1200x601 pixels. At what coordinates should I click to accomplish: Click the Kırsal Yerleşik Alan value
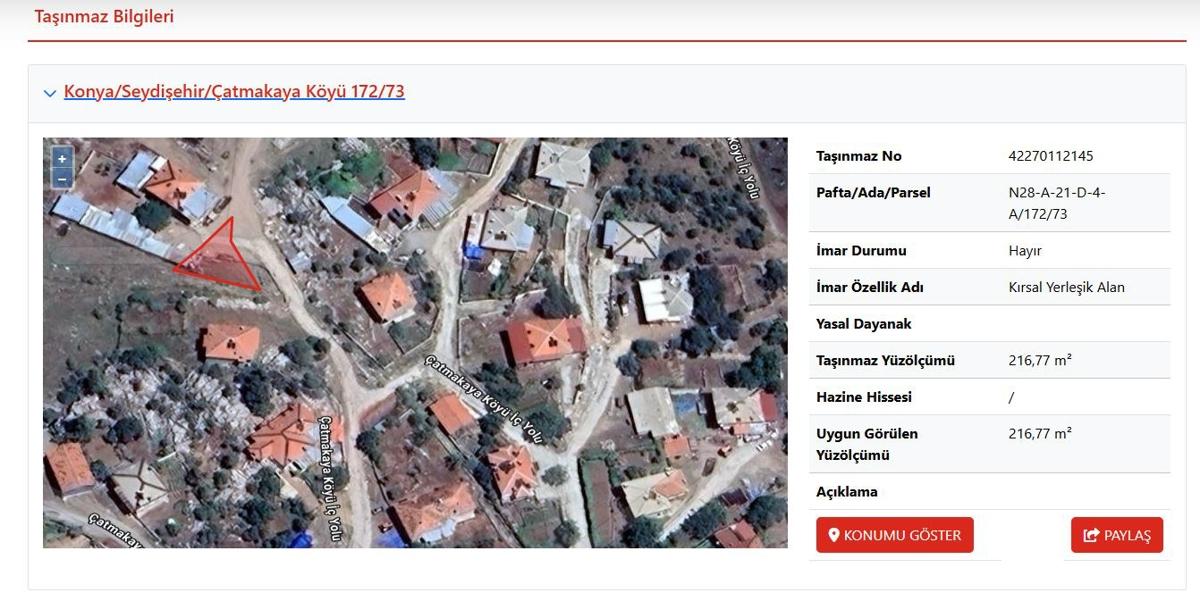(x=1066, y=287)
